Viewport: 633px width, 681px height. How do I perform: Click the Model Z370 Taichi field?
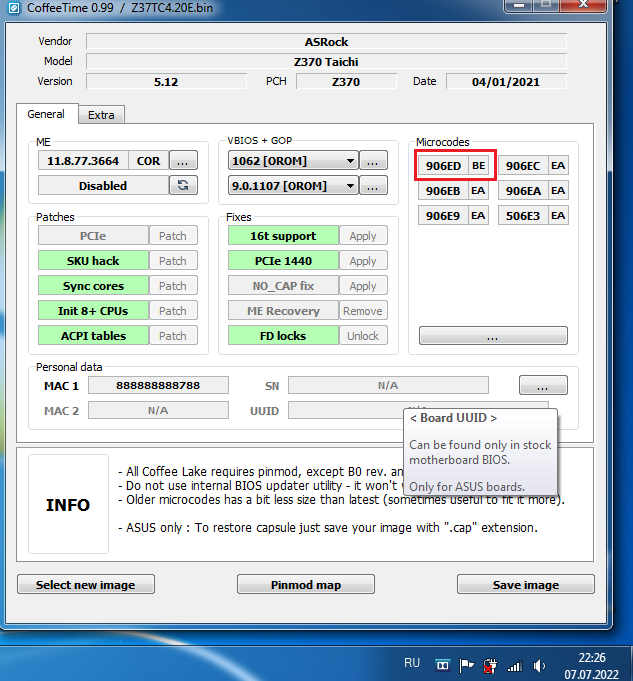[x=327, y=62]
